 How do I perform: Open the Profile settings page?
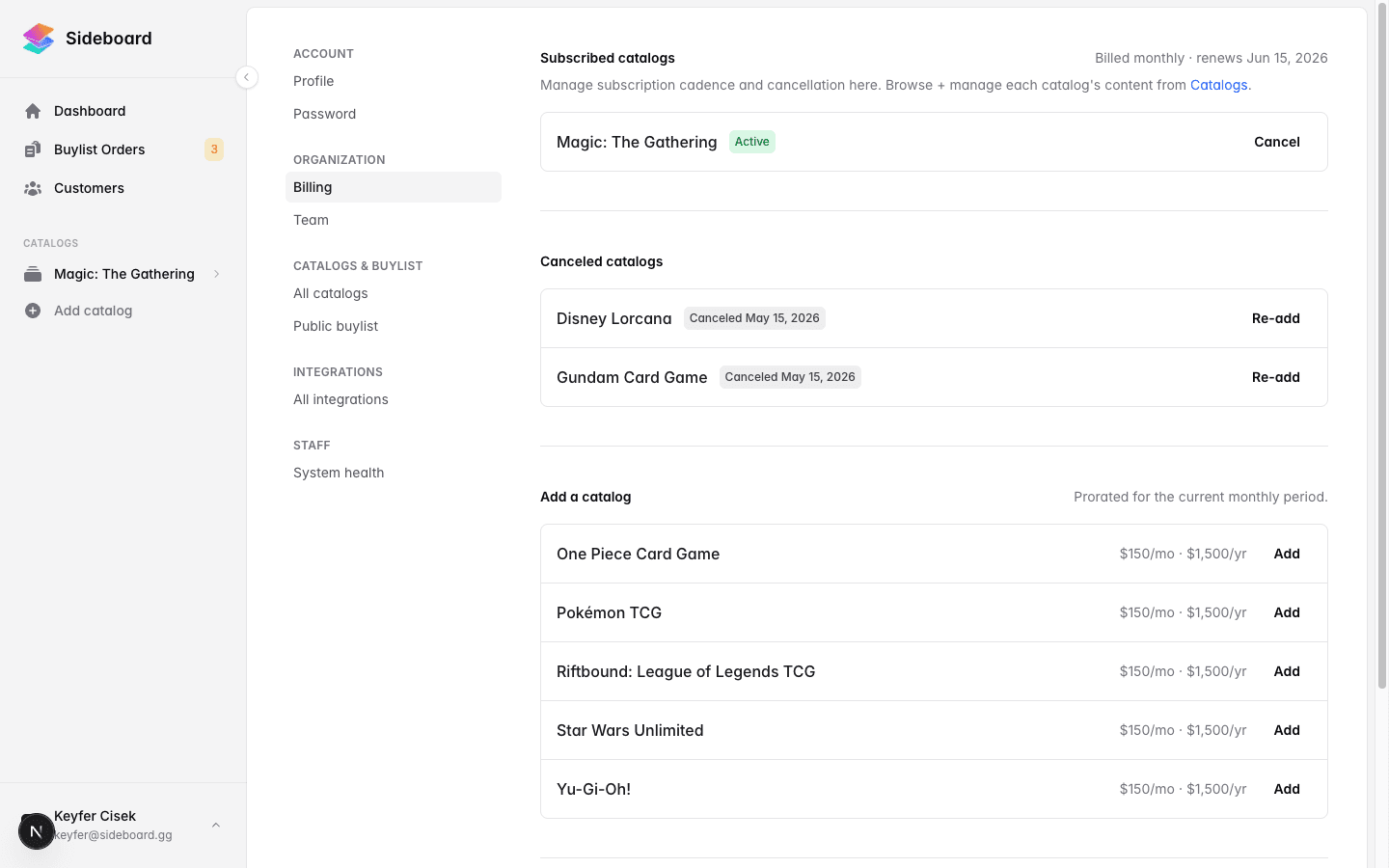tap(394, 81)
